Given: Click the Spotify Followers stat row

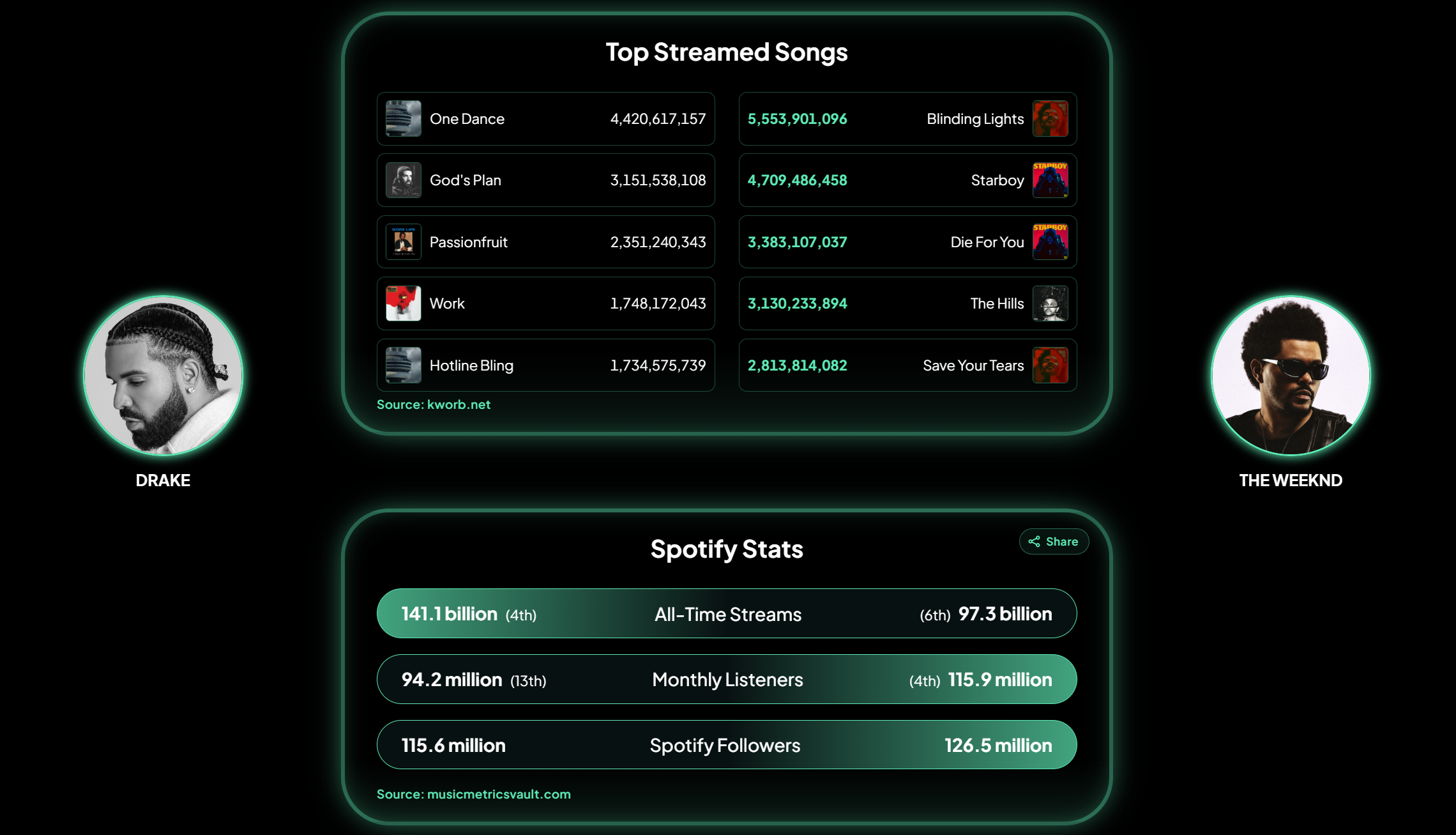Looking at the screenshot, I should tap(727, 745).
